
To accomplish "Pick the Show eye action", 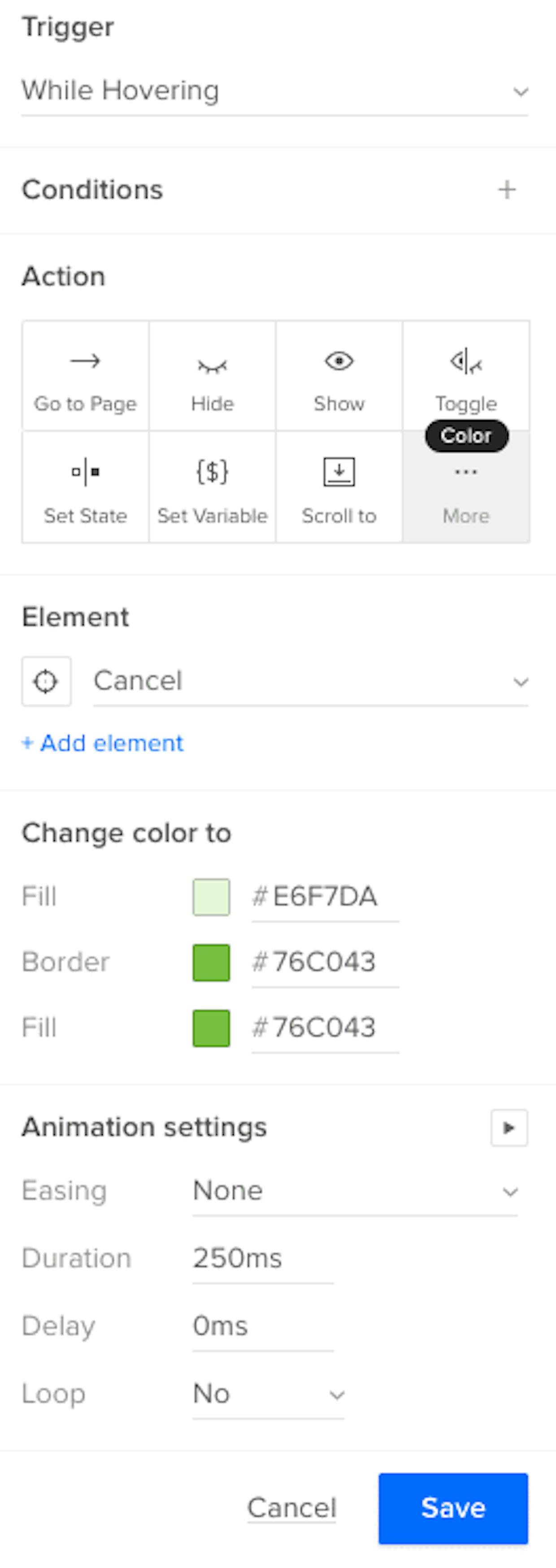I will pos(339,376).
